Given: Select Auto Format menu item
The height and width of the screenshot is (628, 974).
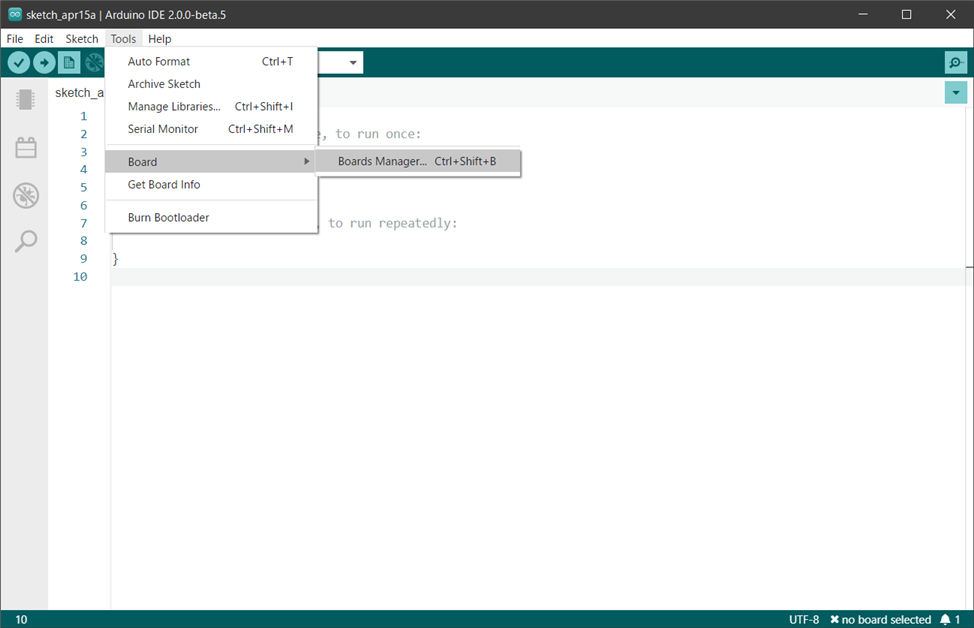Looking at the screenshot, I should coord(211,61).
